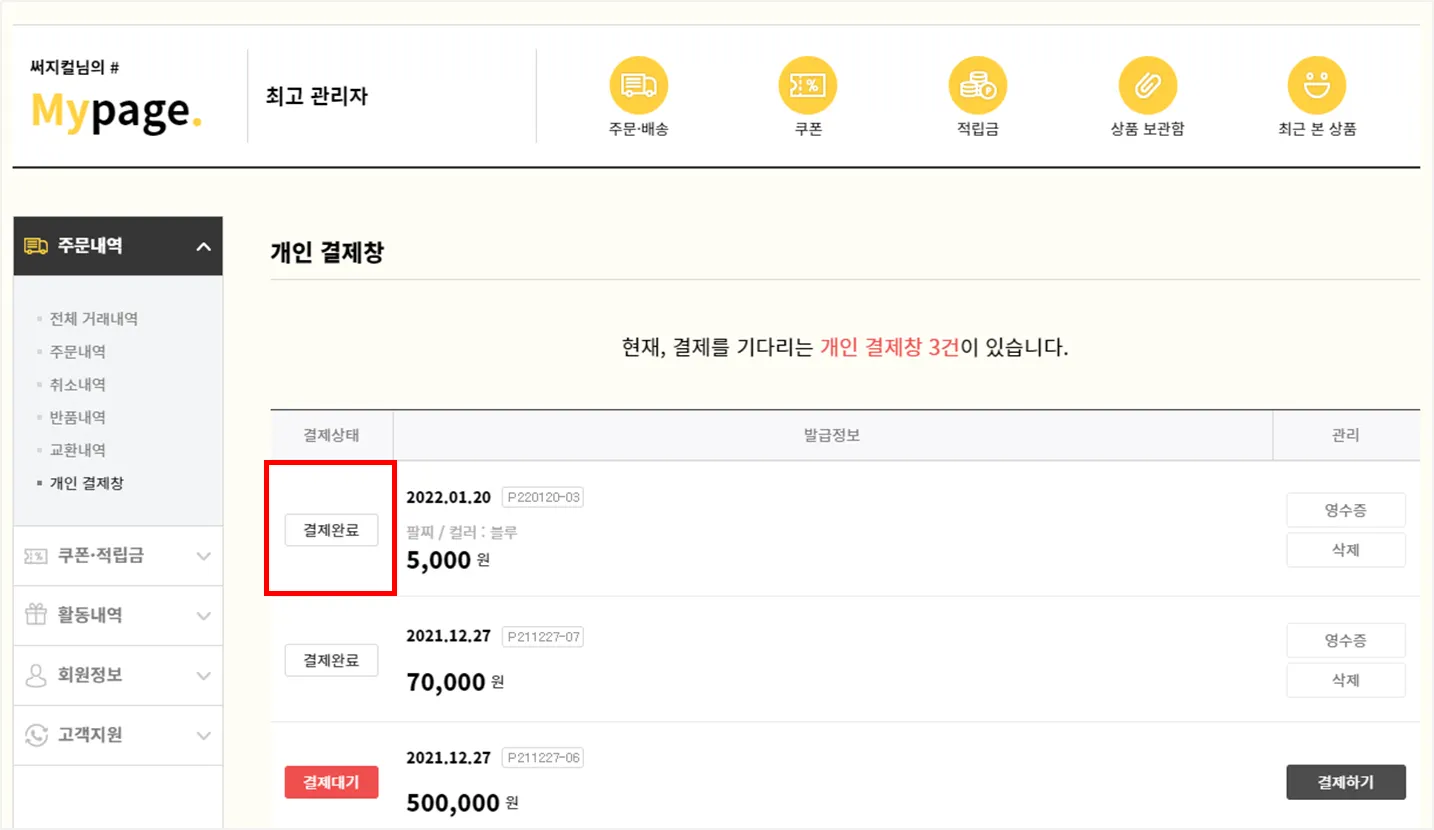This screenshot has width=1434, height=830.
Task: Click the gift icon beside 활동내역
Action: (36, 615)
